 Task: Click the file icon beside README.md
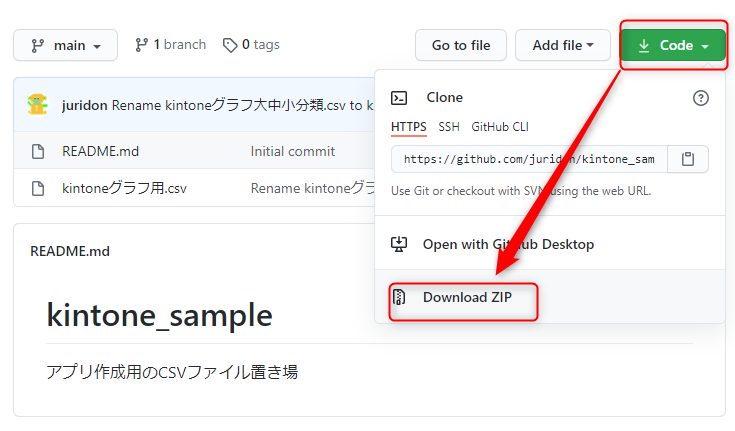pyautogui.click(x=38, y=151)
